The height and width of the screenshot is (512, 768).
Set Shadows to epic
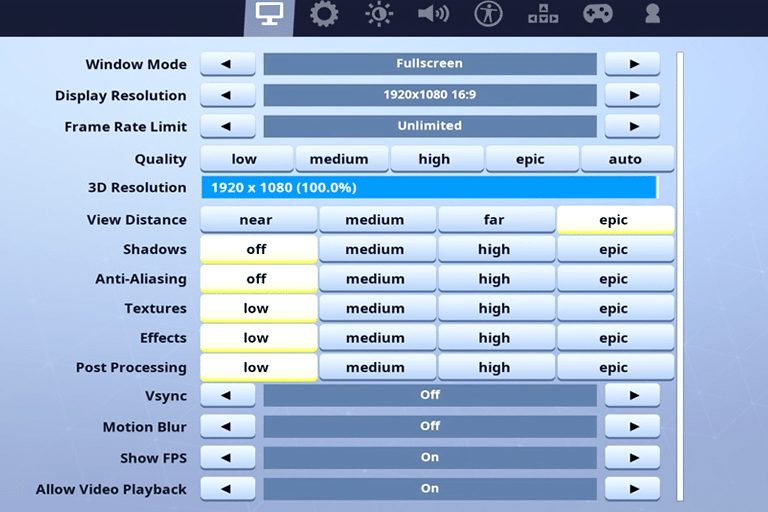(616, 249)
